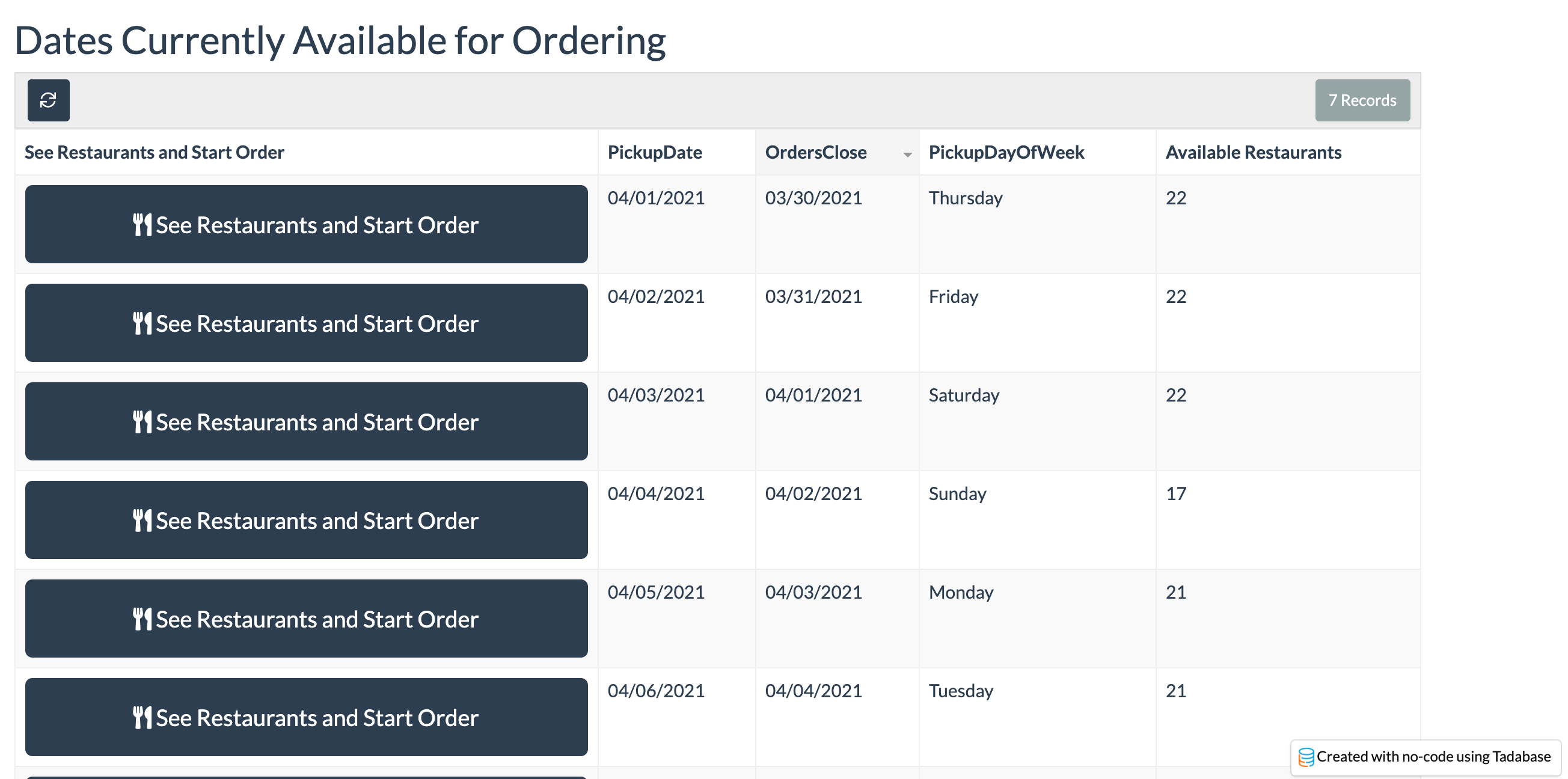Sort by PickupDayOfWeek column header

1006,153
